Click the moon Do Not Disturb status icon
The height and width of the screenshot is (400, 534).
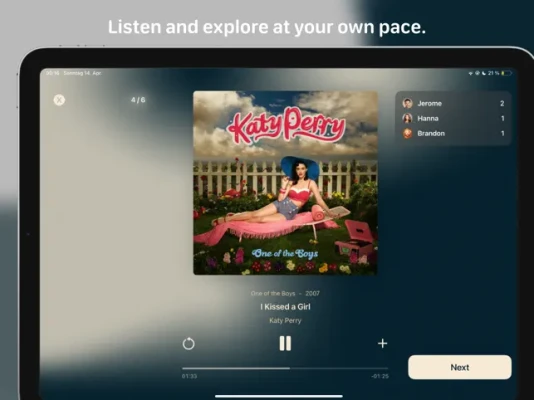[484, 73]
